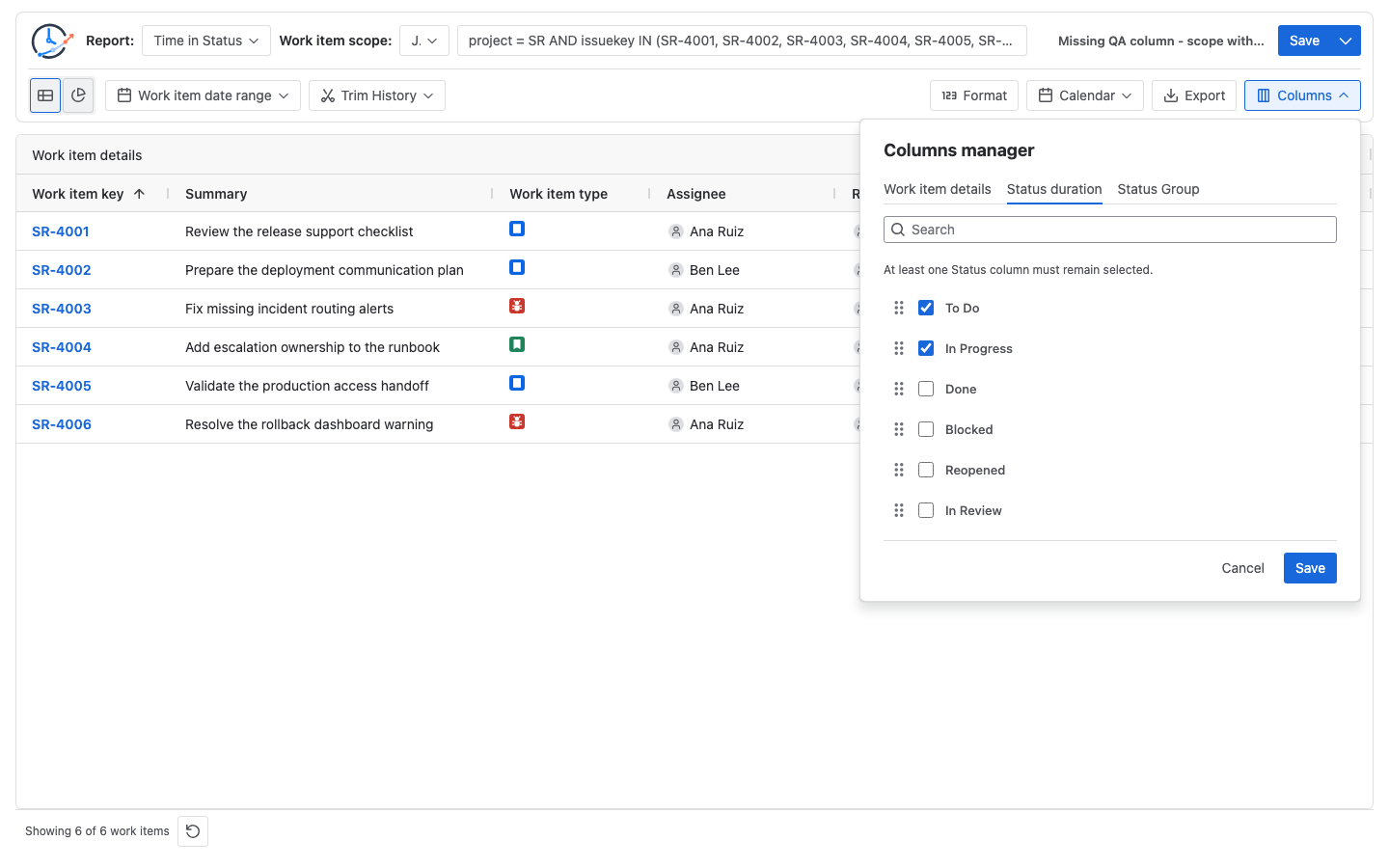This screenshot has height=868, width=1389.
Task: Save the Columns manager selection
Action: click(x=1310, y=568)
